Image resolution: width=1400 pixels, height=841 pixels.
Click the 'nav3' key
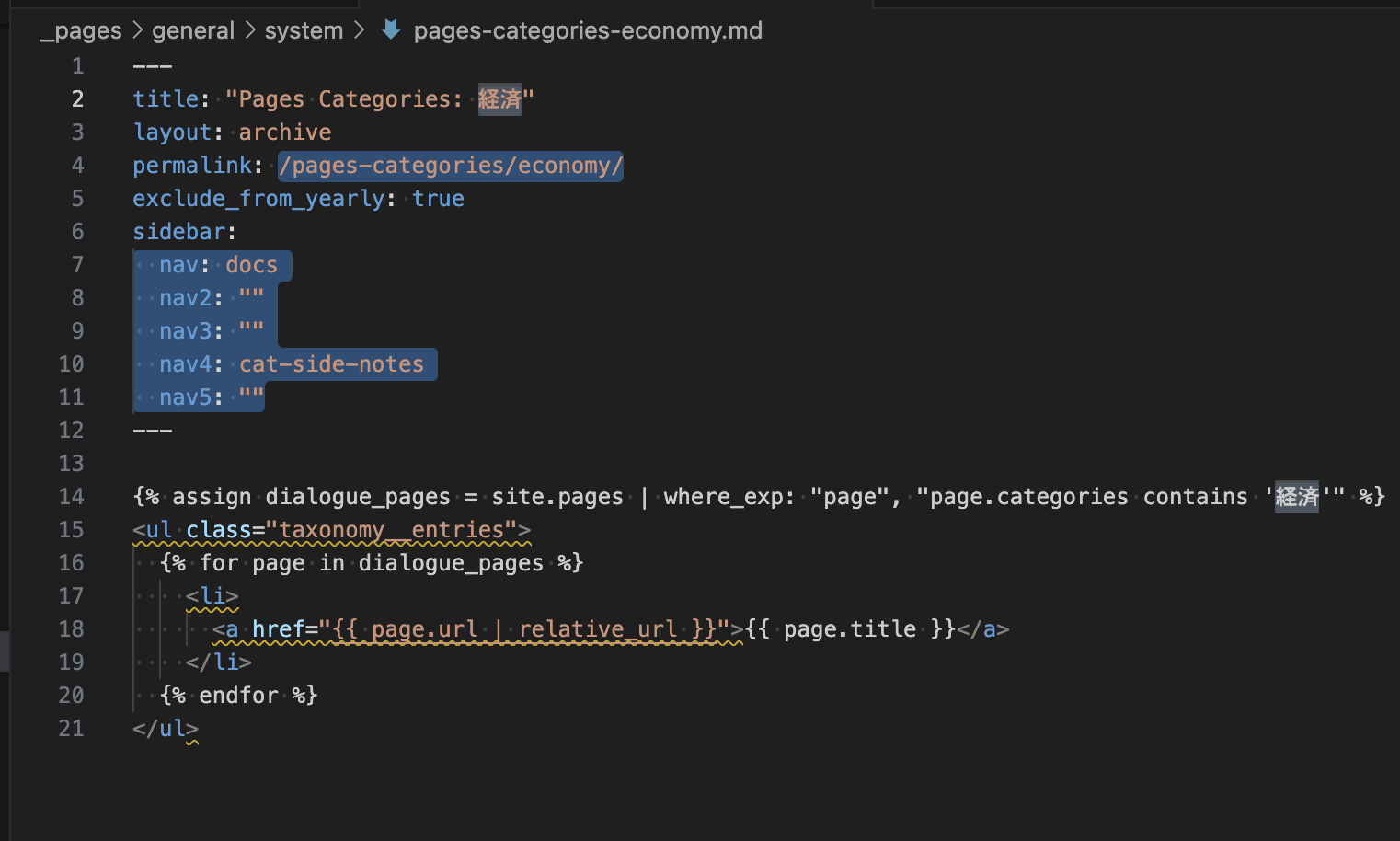click(x=186, y=331)
